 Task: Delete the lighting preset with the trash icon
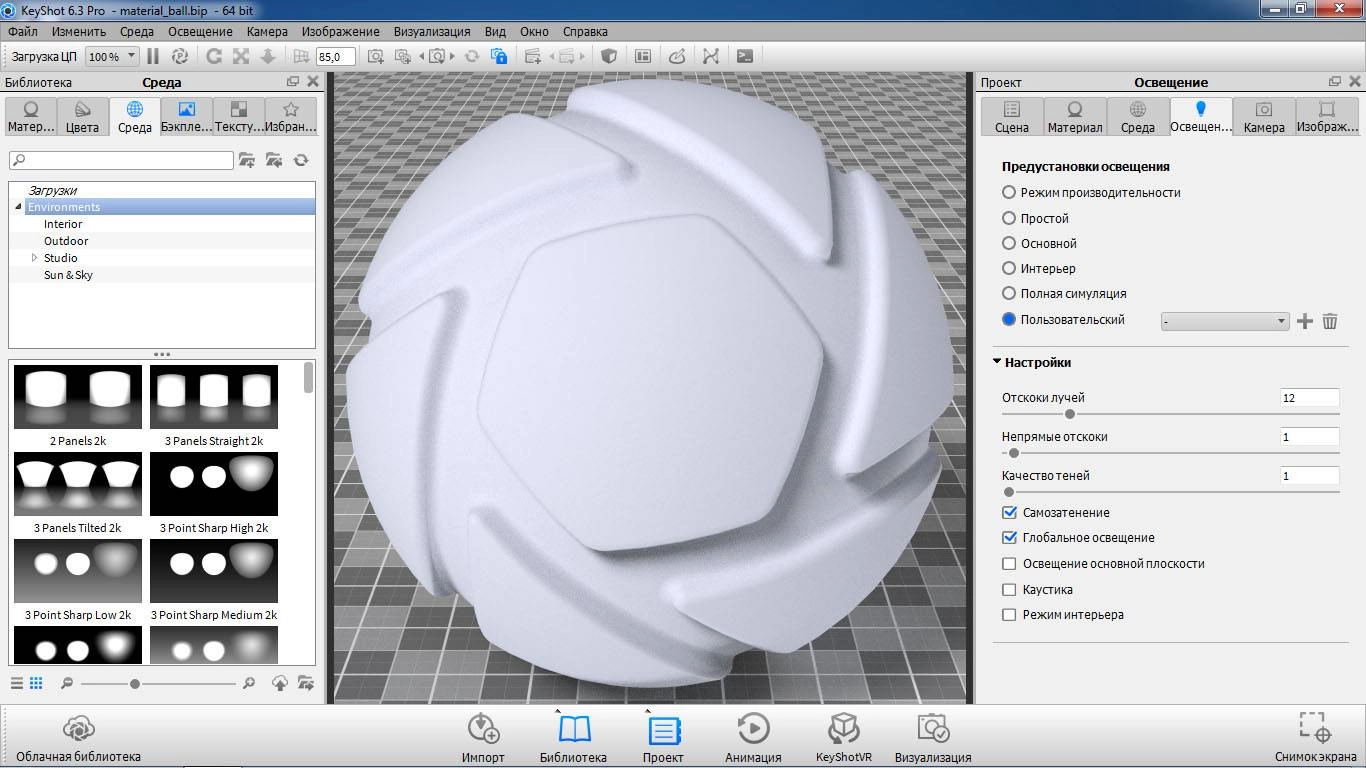1330,321
